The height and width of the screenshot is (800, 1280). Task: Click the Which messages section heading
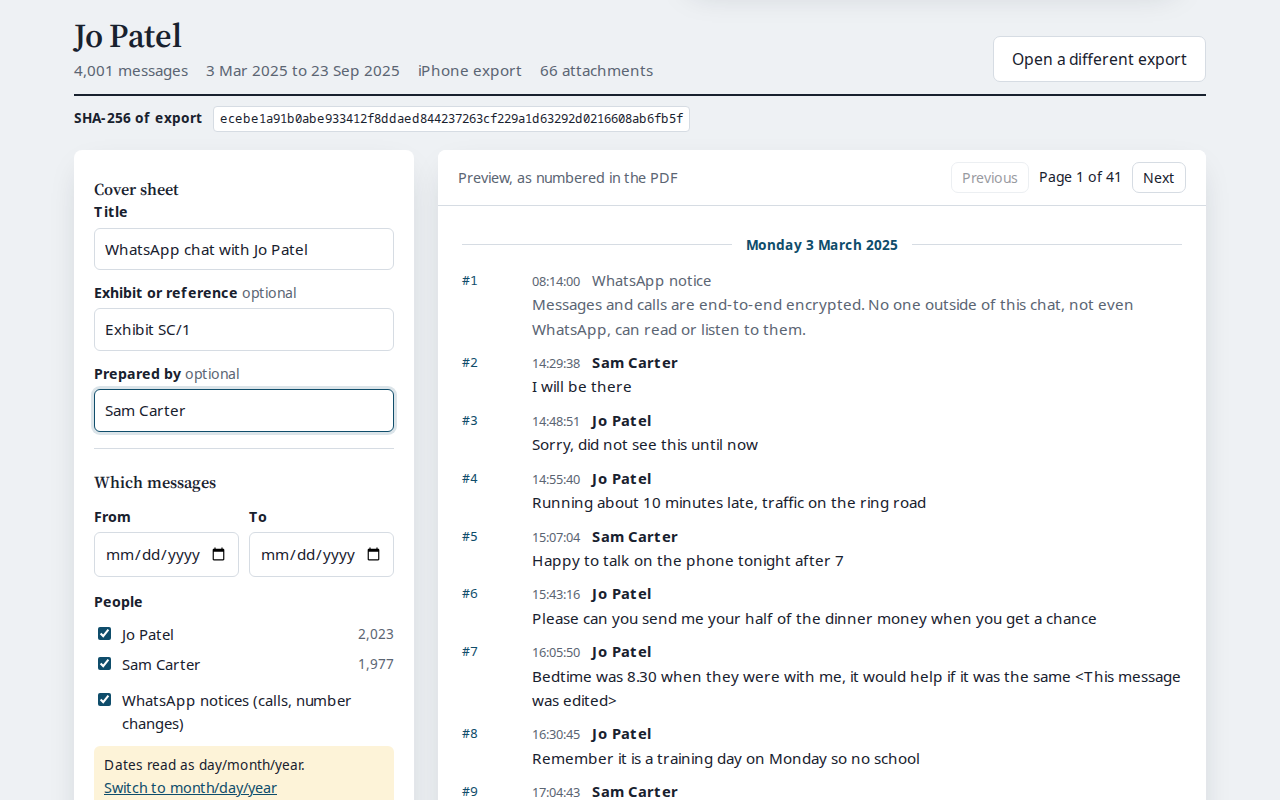(155, 483)
